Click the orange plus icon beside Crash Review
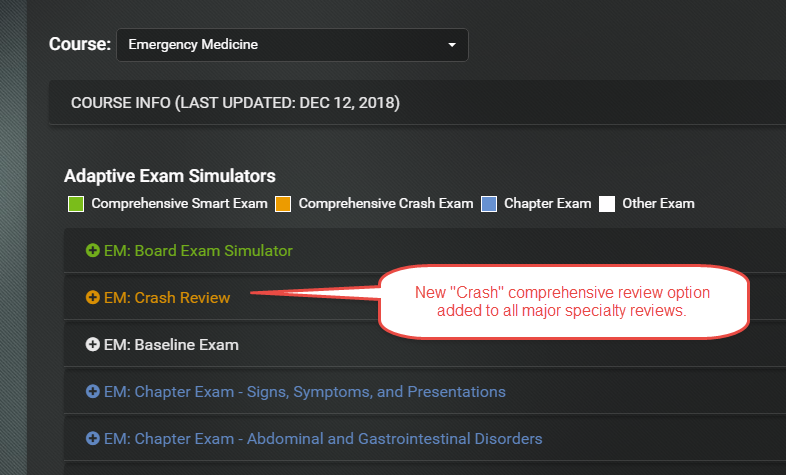Viewport: 786px width, 475px height. 93,297
